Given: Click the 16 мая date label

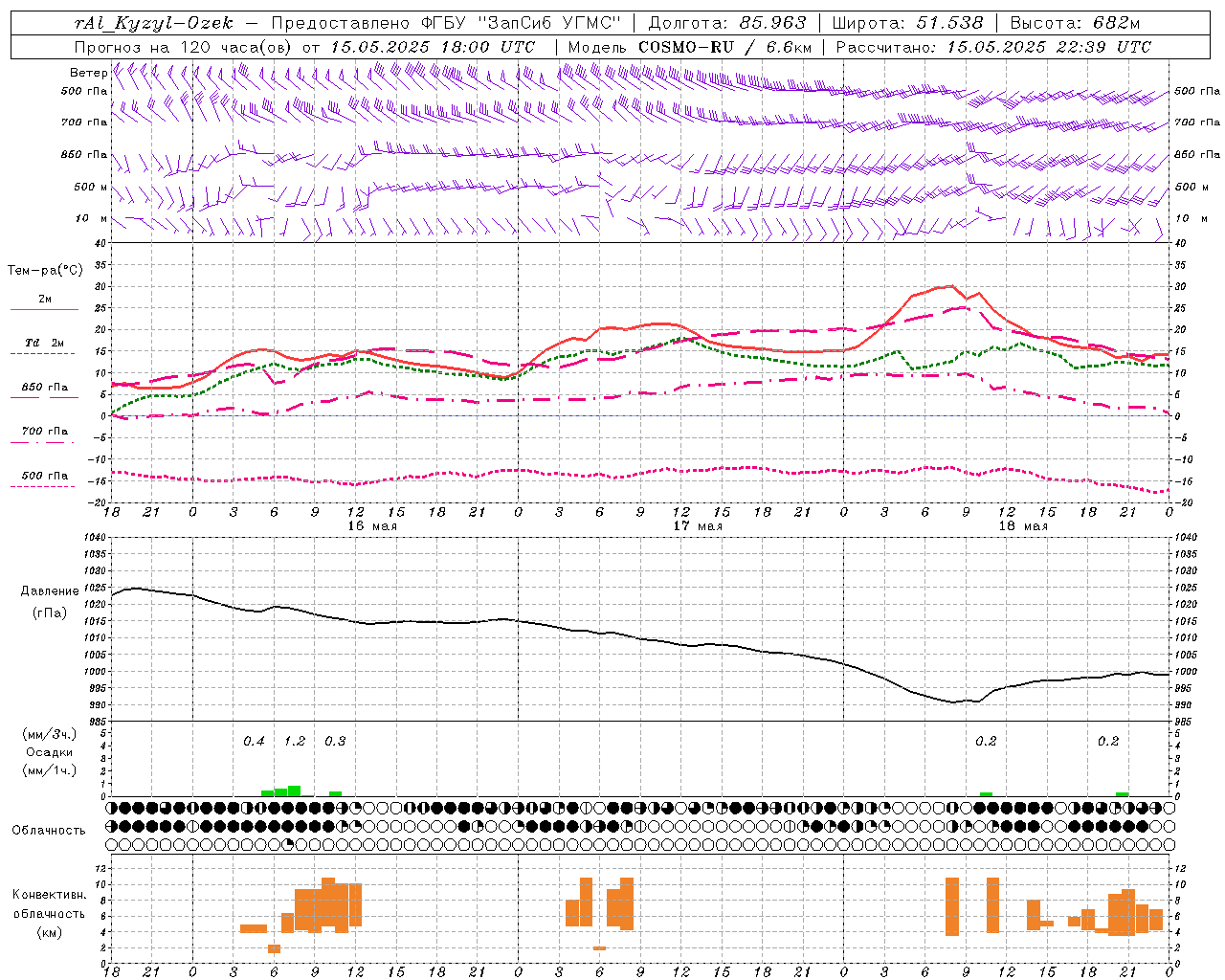Looking at the screenshot, I should [x=372, y=526].
